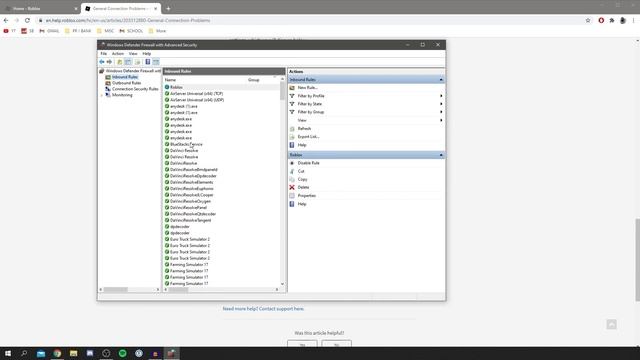Open the SCHOOL bookmark
The height and width of the screenshot is (360, 640).
click(x=131, y=31)
